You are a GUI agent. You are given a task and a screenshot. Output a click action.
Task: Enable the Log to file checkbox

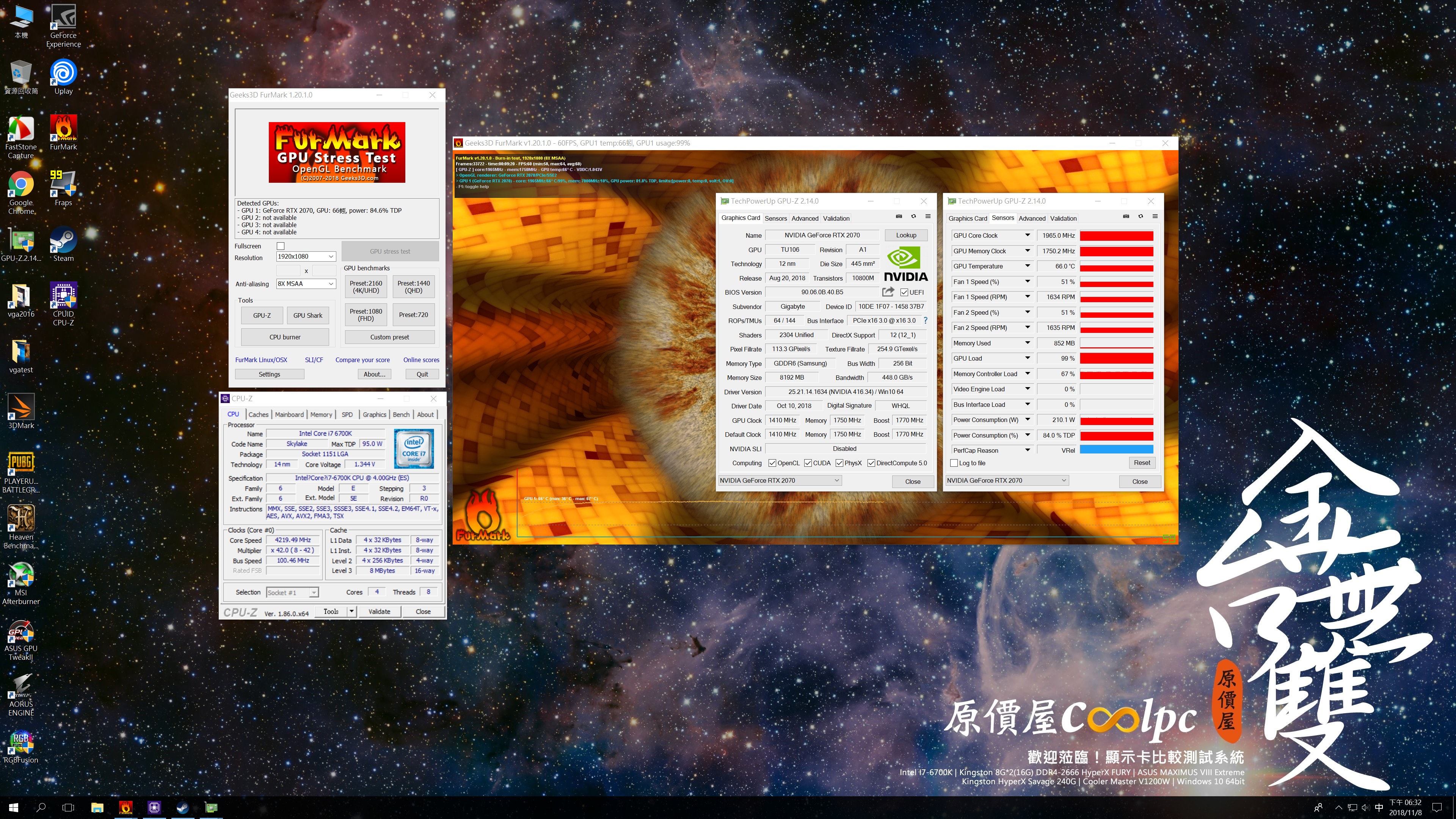[954, 463]
